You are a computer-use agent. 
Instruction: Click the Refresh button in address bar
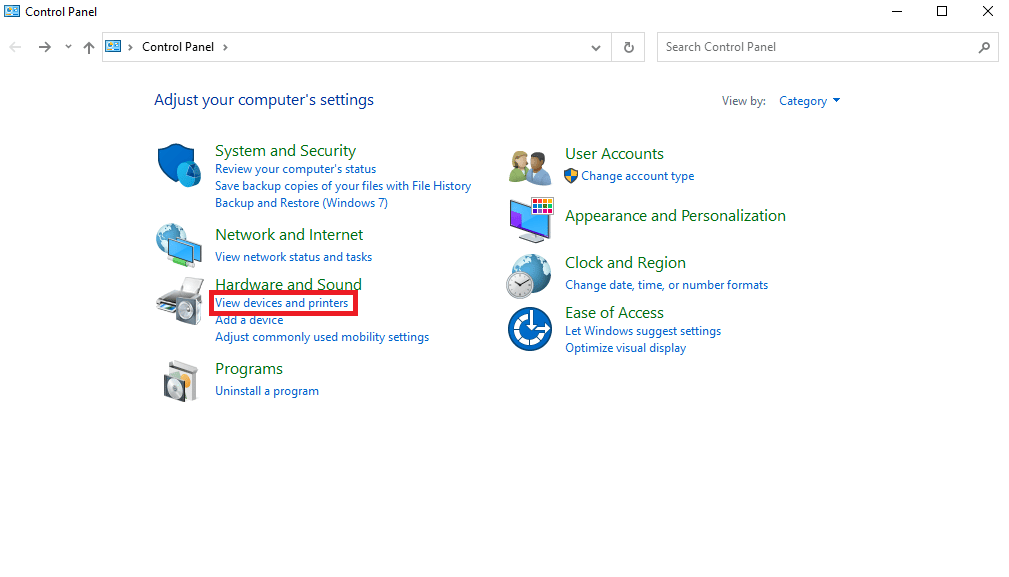(x=628, y=47)
